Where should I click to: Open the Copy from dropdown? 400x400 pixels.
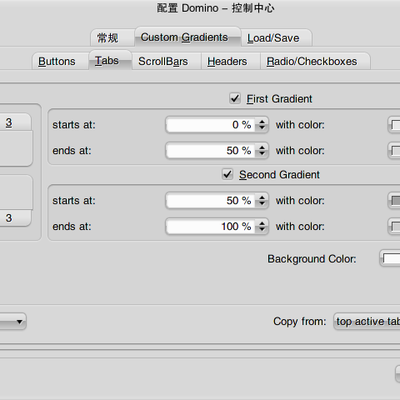click(367, 321)
